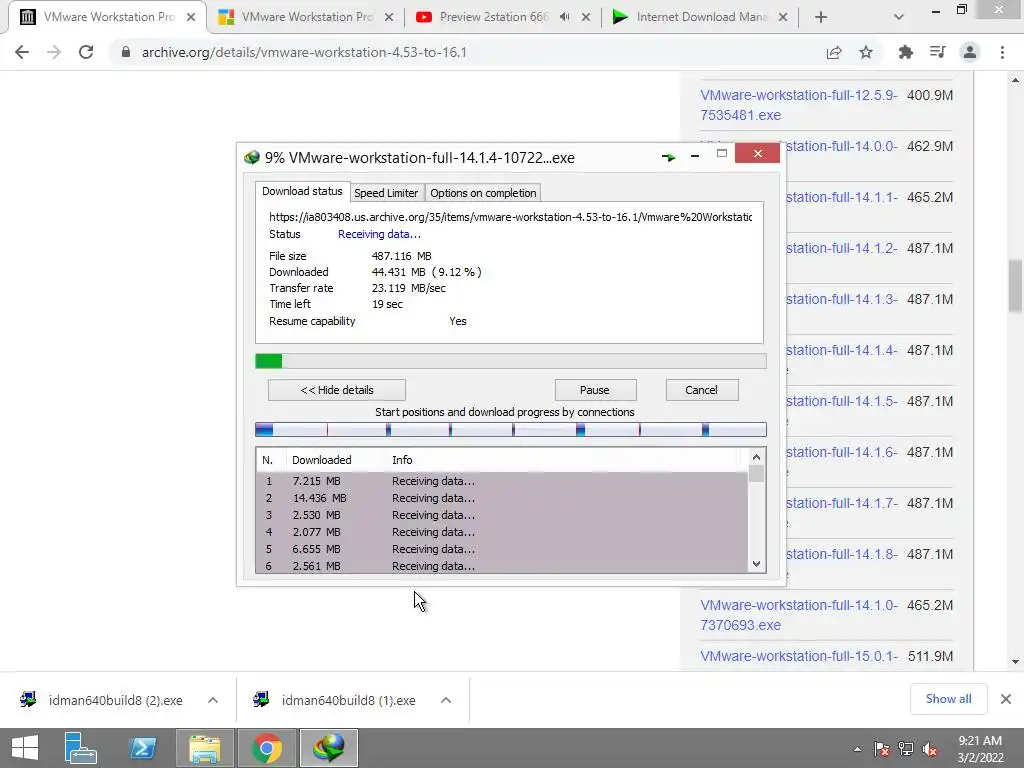The image size is (1024, 768).
Task: Click the IDM globe icon in dialog title
Action: pyautogui.click(x=251, y=157)
